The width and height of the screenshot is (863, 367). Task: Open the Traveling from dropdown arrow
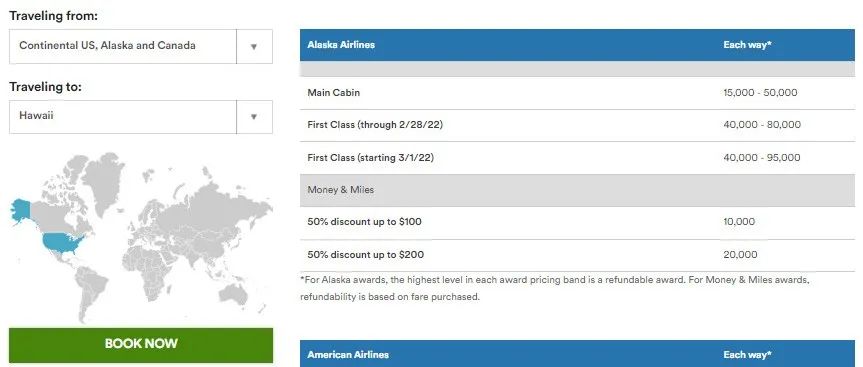click(x=254, y=46)
